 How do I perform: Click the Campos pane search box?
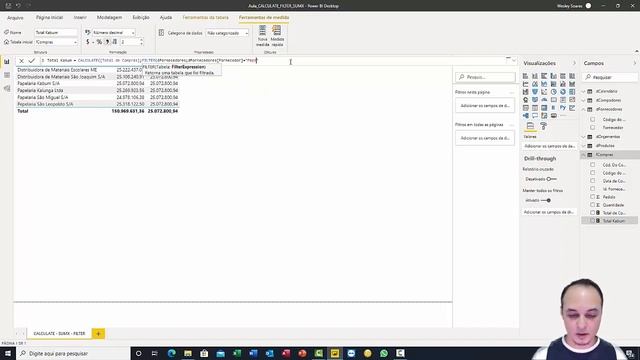(x=610, y=77)
